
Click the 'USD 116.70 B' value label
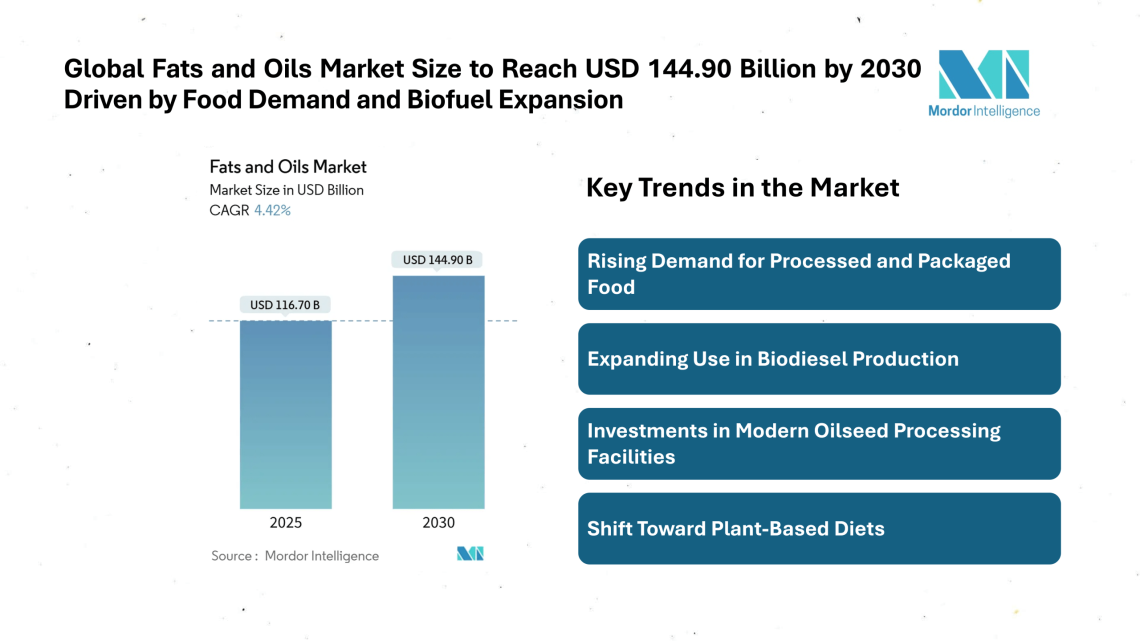[x=285, y=304]
